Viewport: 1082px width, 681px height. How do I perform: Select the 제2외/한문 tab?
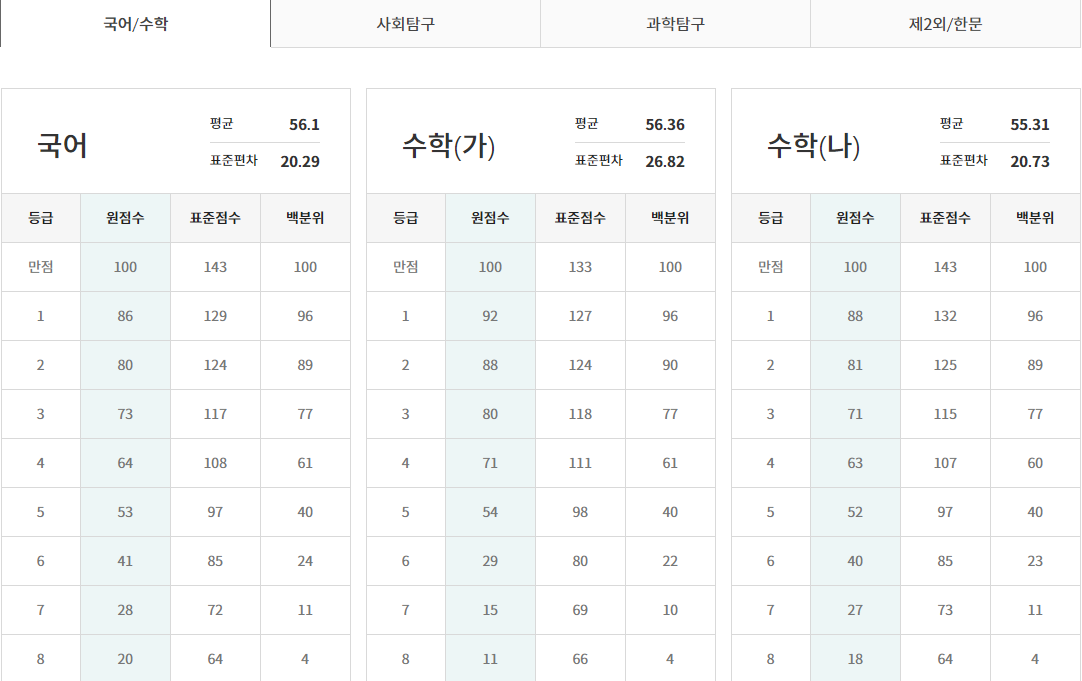(x=945, y=24)
